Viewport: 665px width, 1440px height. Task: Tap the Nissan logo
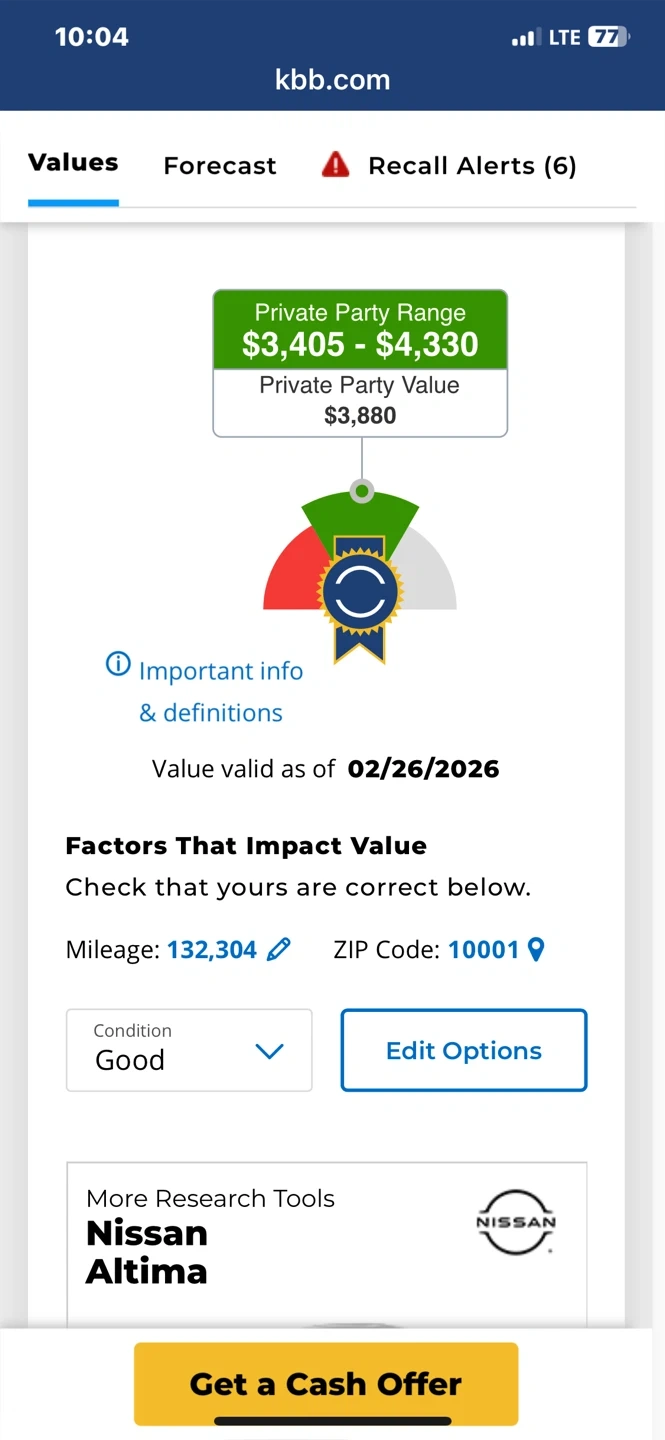tap(516, 1222)
